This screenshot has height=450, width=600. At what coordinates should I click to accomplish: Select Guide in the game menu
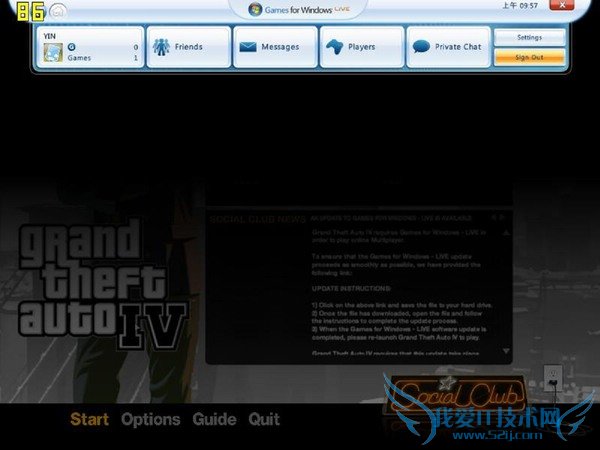[x=214, y=419]
